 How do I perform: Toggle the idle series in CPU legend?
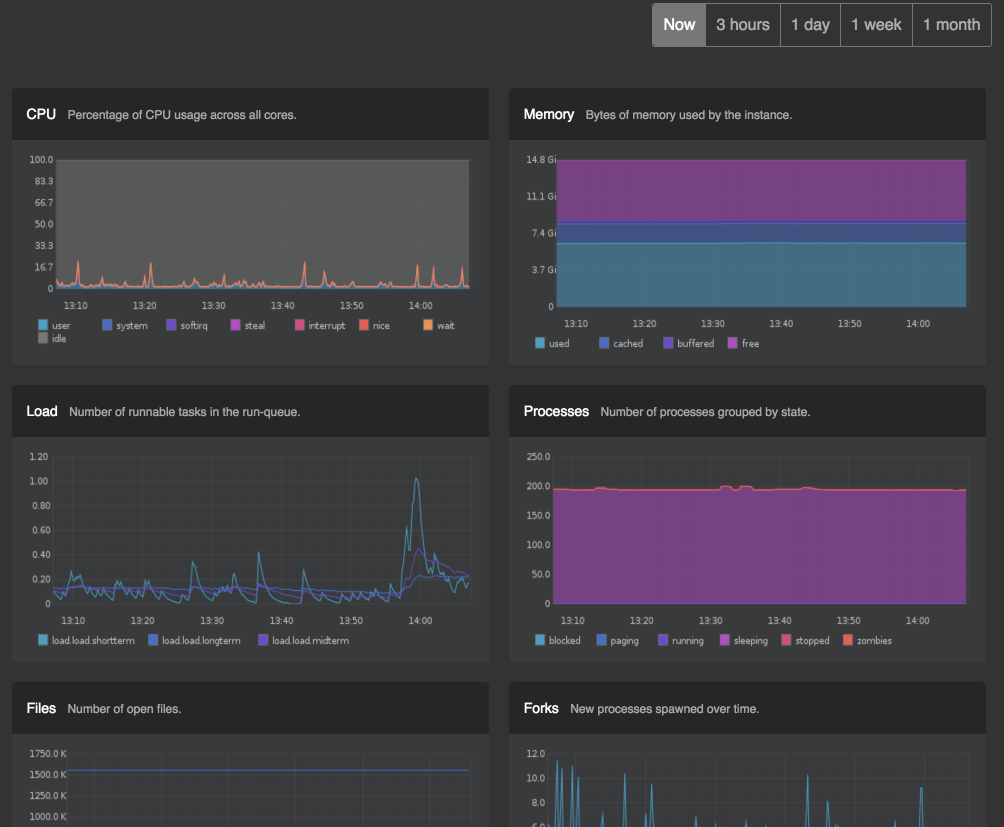53,338
